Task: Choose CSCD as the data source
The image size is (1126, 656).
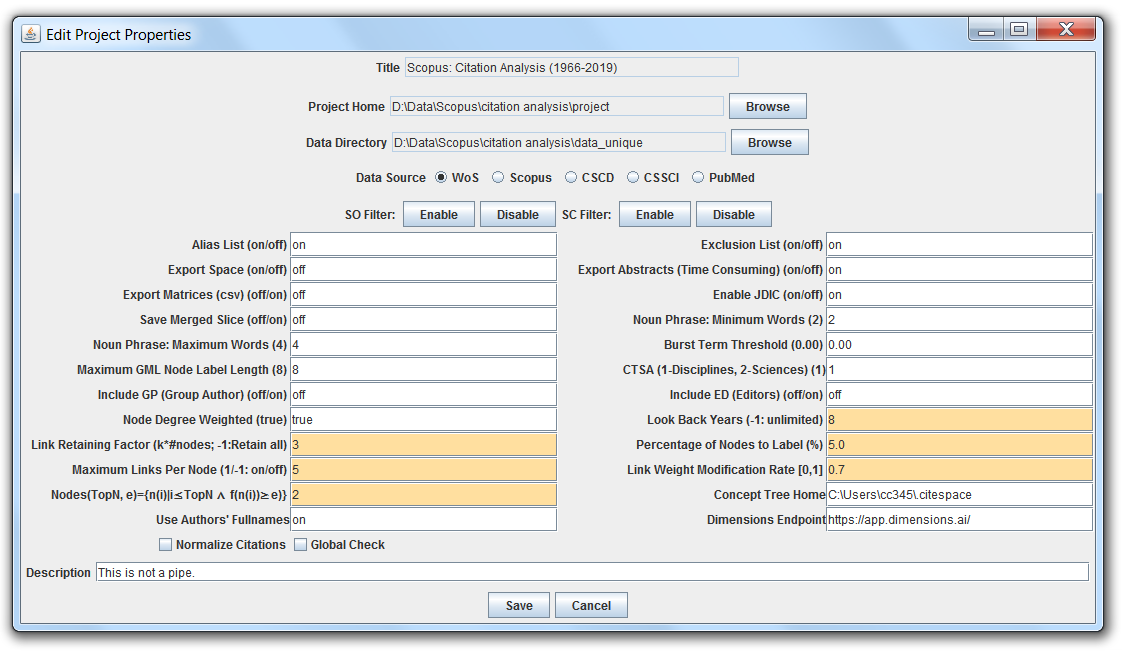Action: click(x=571, y=177)
